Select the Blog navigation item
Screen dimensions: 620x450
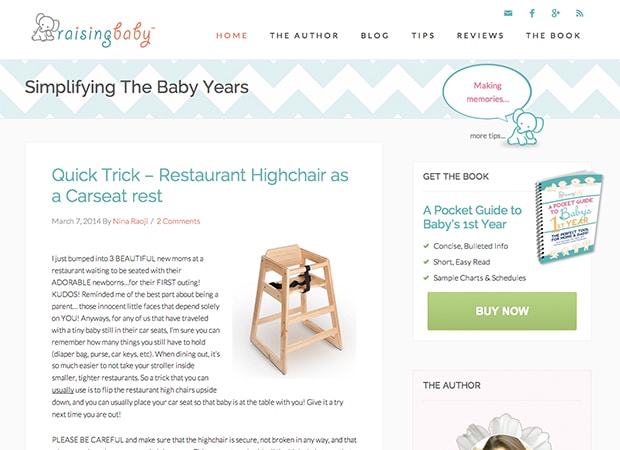(374, 36)
